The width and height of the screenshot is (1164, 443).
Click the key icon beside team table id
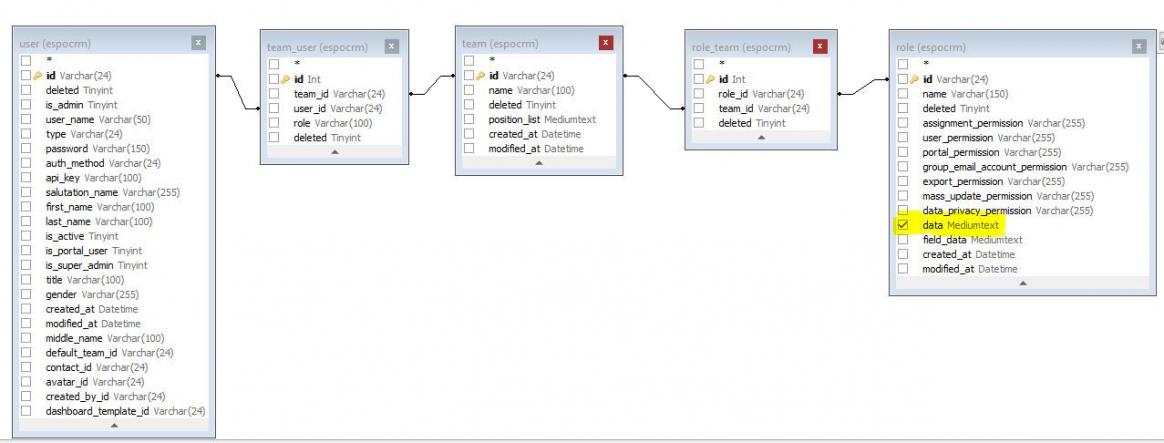click(483, 75)
